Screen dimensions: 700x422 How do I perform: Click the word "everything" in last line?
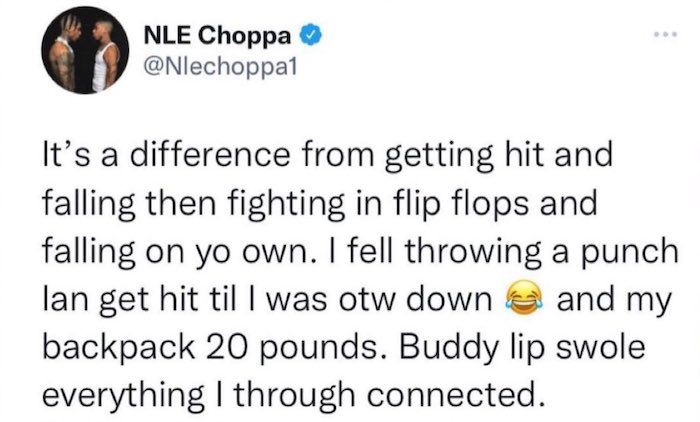(124, 397)
